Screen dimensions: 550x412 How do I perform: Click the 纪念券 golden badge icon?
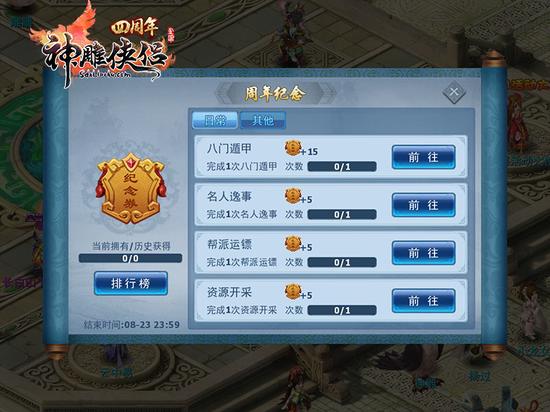point(131,189)
